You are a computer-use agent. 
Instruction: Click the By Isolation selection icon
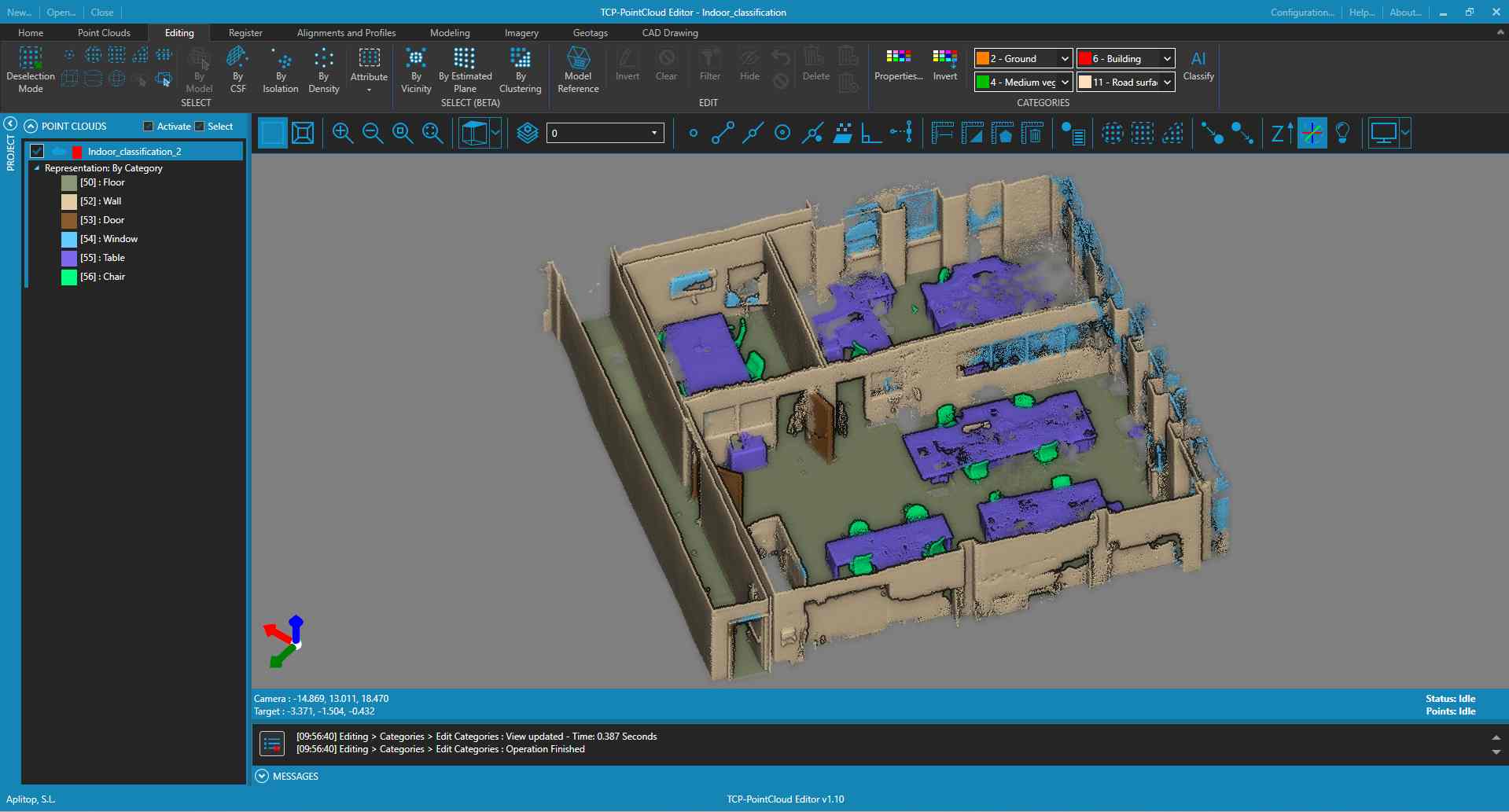(281, 69)
